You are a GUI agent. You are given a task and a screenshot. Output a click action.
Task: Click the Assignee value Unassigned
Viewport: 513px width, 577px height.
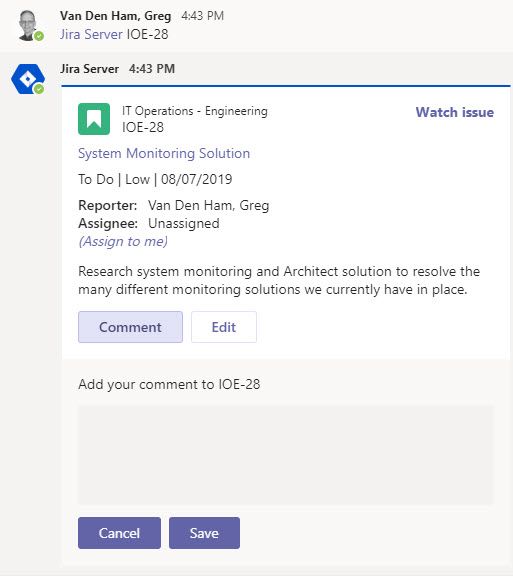click(184, 223)
